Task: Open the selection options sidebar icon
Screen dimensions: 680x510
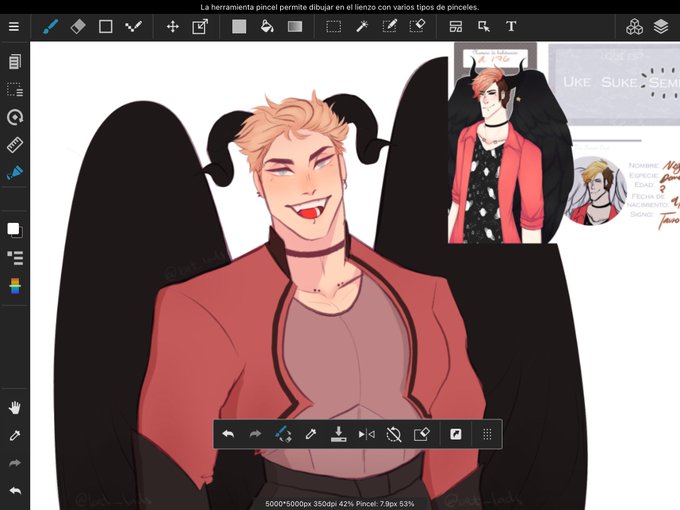Action: [x=15, y=89]
